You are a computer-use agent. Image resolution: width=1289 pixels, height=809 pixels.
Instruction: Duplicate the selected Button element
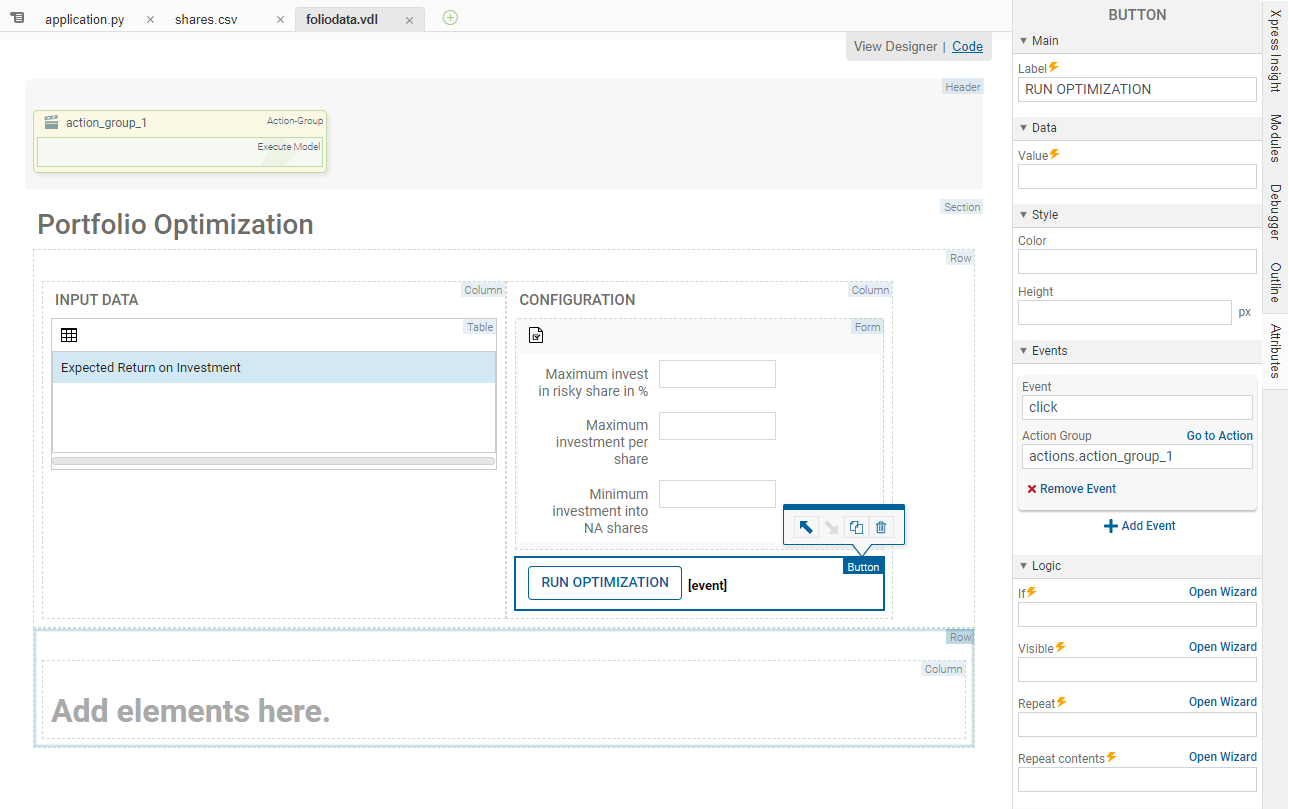[856, 527]
